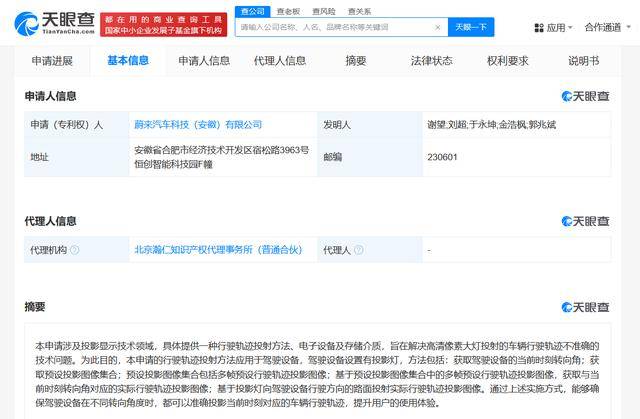Click the 代理人信息 section heading

(x=50, y=221)
